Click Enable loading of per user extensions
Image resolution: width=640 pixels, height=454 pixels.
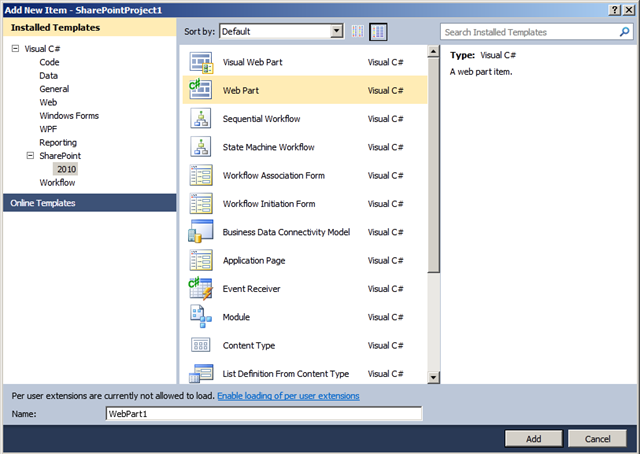coord(288,396)
